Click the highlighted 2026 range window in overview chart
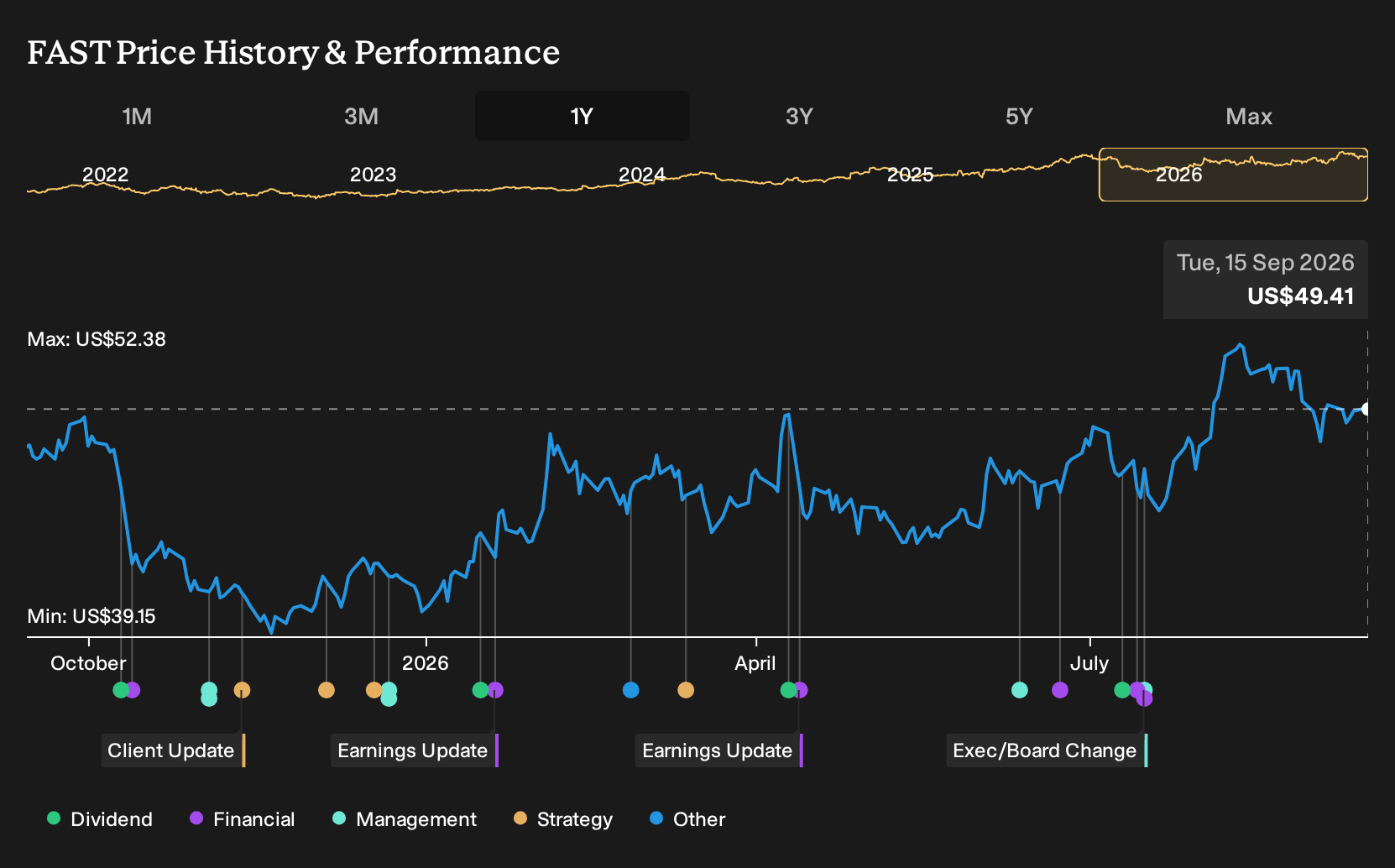Viewport: 1395px width, 868px height. 1233,175
